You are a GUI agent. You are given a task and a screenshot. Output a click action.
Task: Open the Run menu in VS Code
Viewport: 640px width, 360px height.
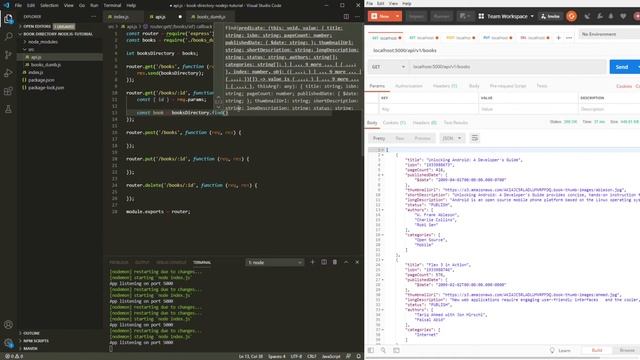(94, 5)
